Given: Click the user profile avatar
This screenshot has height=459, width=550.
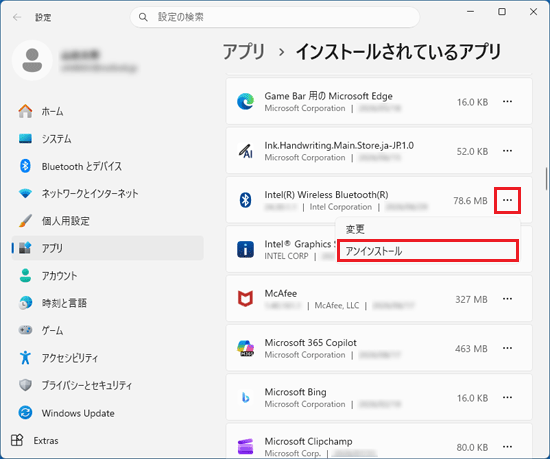Looking at the screenshot, I should [x=32, y=60].
